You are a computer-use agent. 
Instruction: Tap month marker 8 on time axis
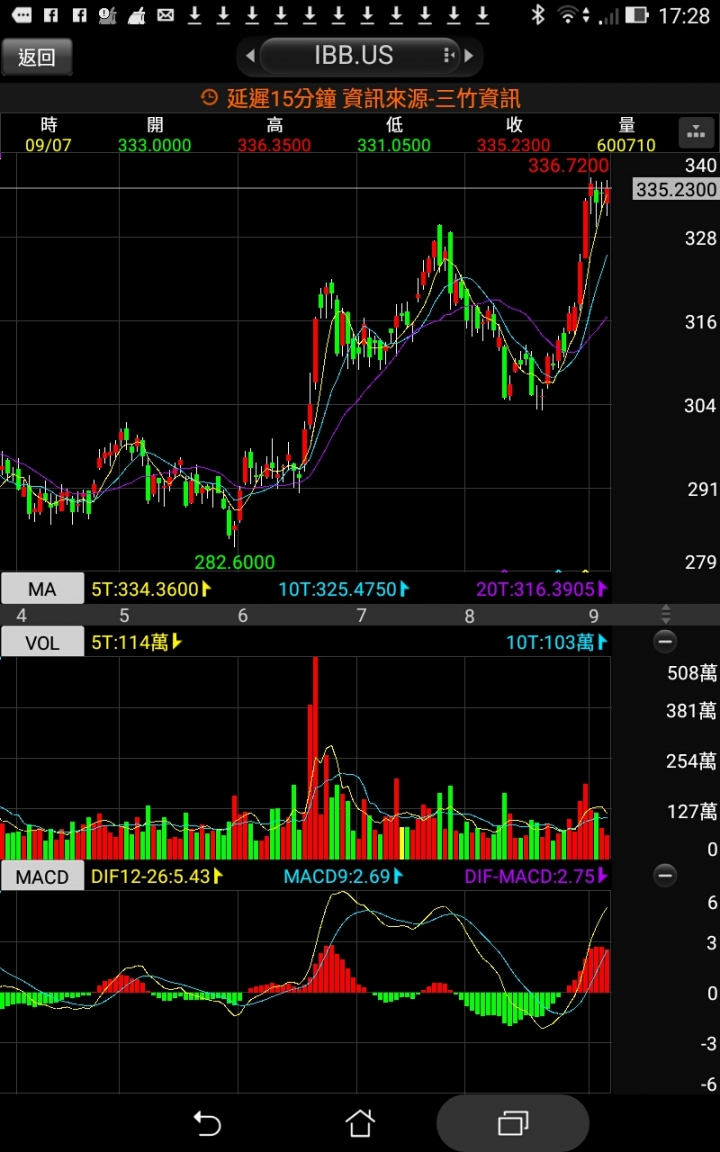coord(469,615)
